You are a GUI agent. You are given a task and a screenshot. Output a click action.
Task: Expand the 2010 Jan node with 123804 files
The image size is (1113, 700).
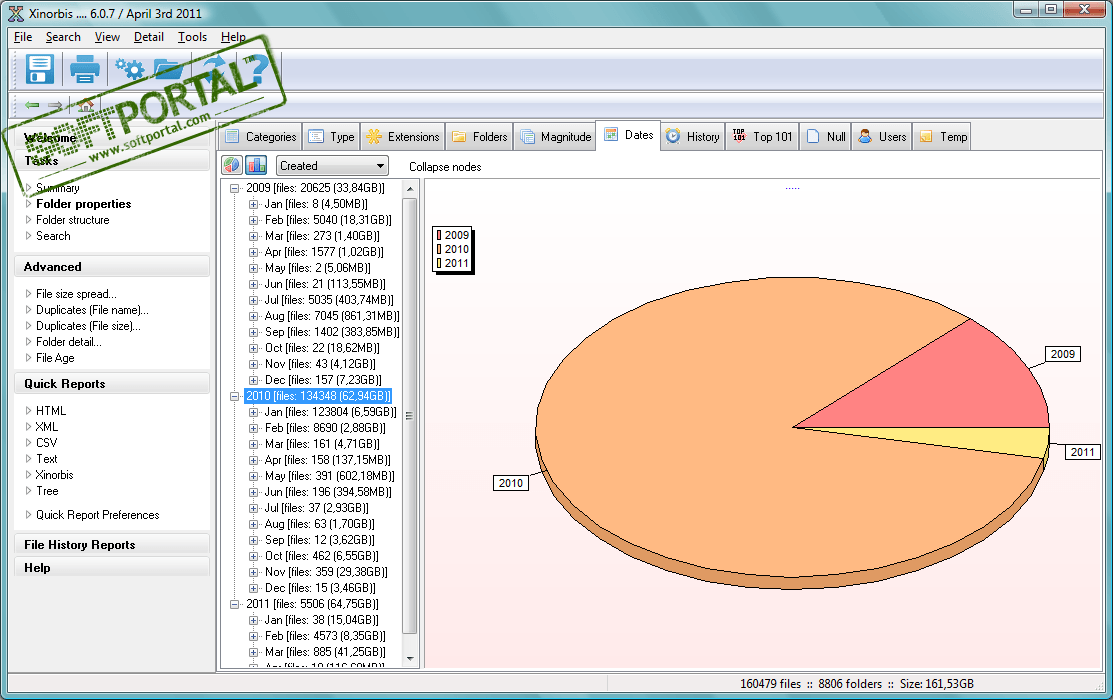(253, 412)
